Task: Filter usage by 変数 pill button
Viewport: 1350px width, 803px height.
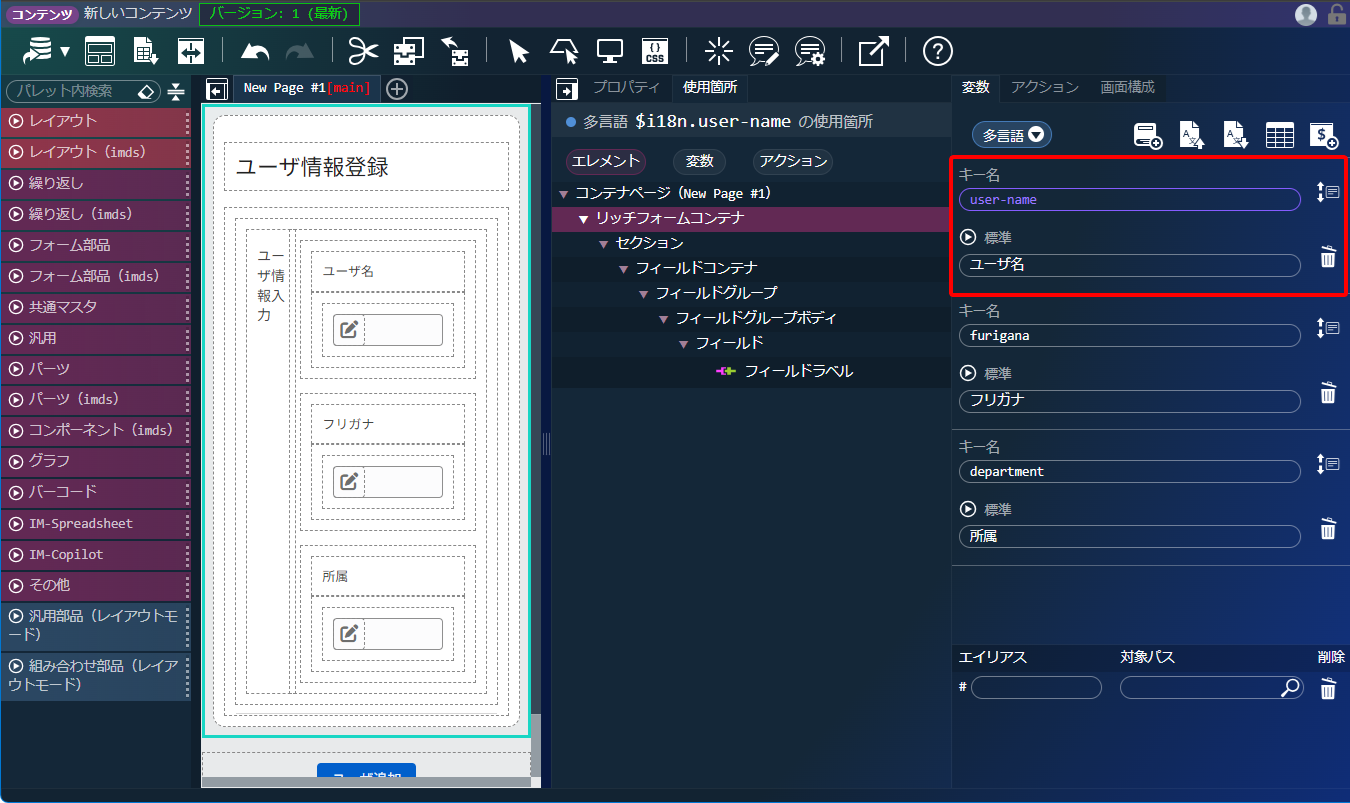Action: (699, 161)
